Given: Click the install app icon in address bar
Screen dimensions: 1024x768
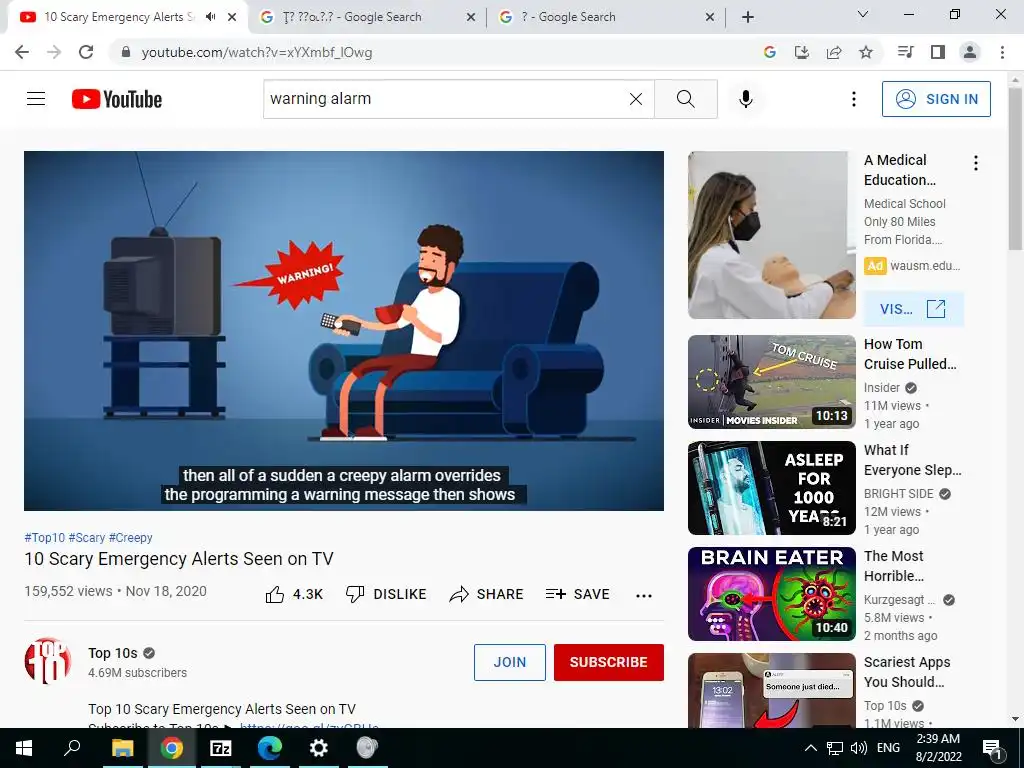Looking at the screenshot, I should click(801, 52).
